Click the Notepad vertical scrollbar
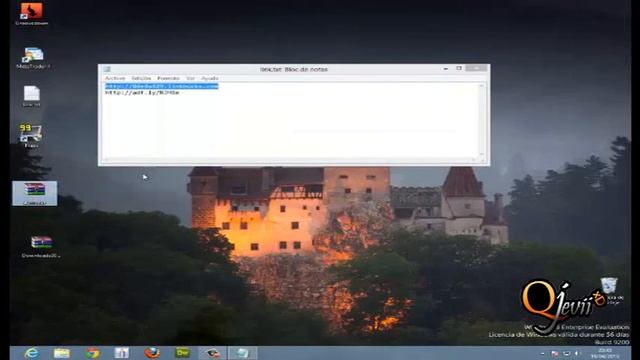 point(482,121)
